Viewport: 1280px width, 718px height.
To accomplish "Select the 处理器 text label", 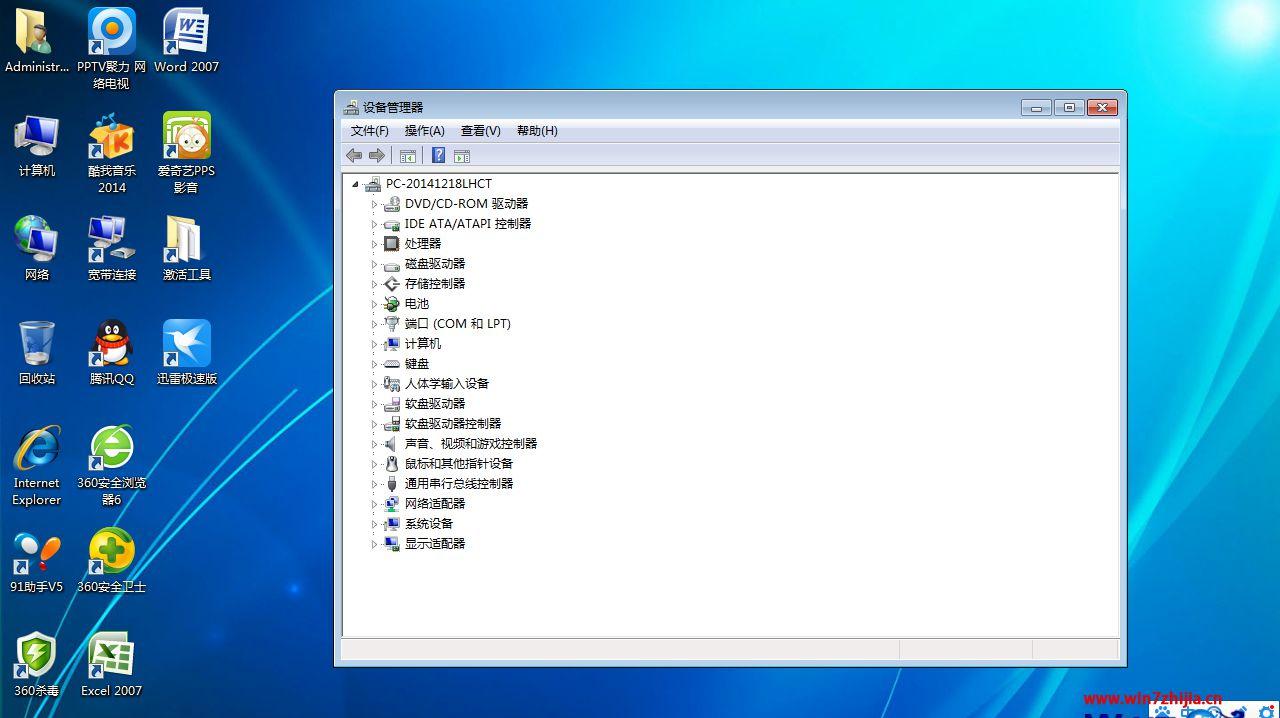I will (423, 244).
